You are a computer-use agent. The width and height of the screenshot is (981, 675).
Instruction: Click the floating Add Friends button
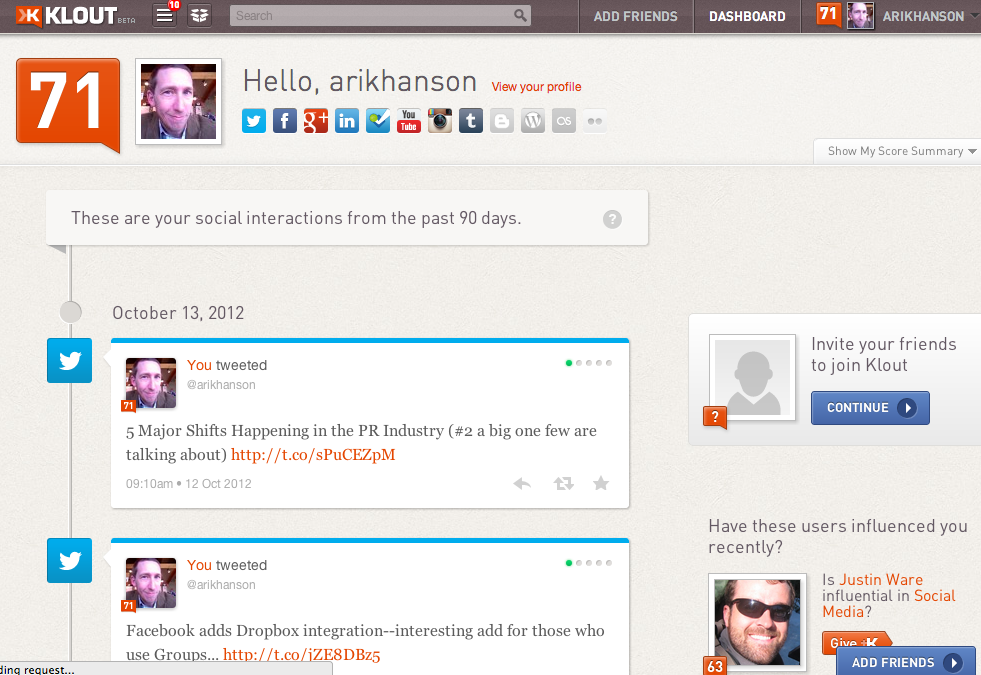[x=905, y=662]
